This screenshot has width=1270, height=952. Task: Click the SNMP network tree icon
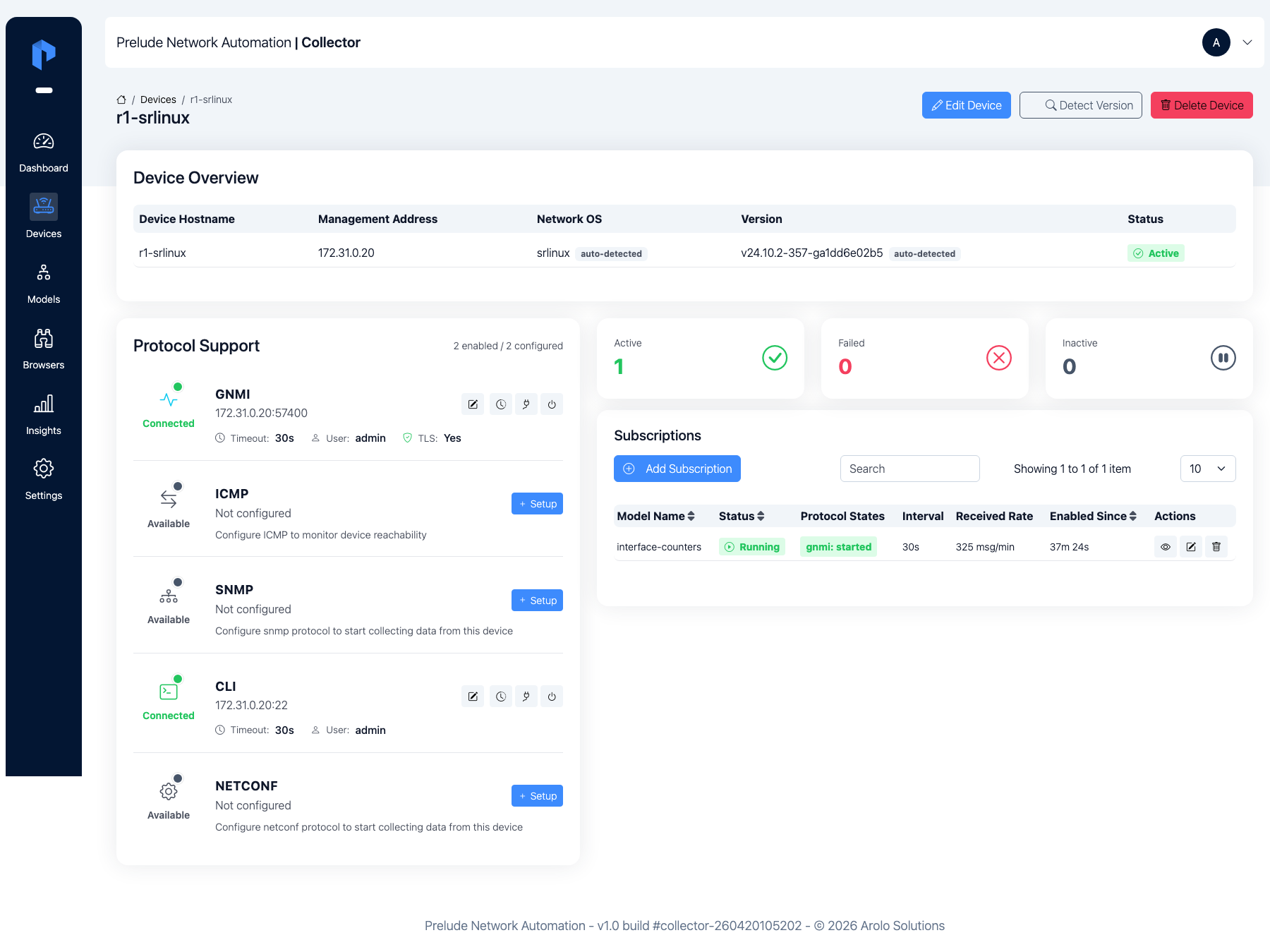pyautogui.click(x=169, y=596)
